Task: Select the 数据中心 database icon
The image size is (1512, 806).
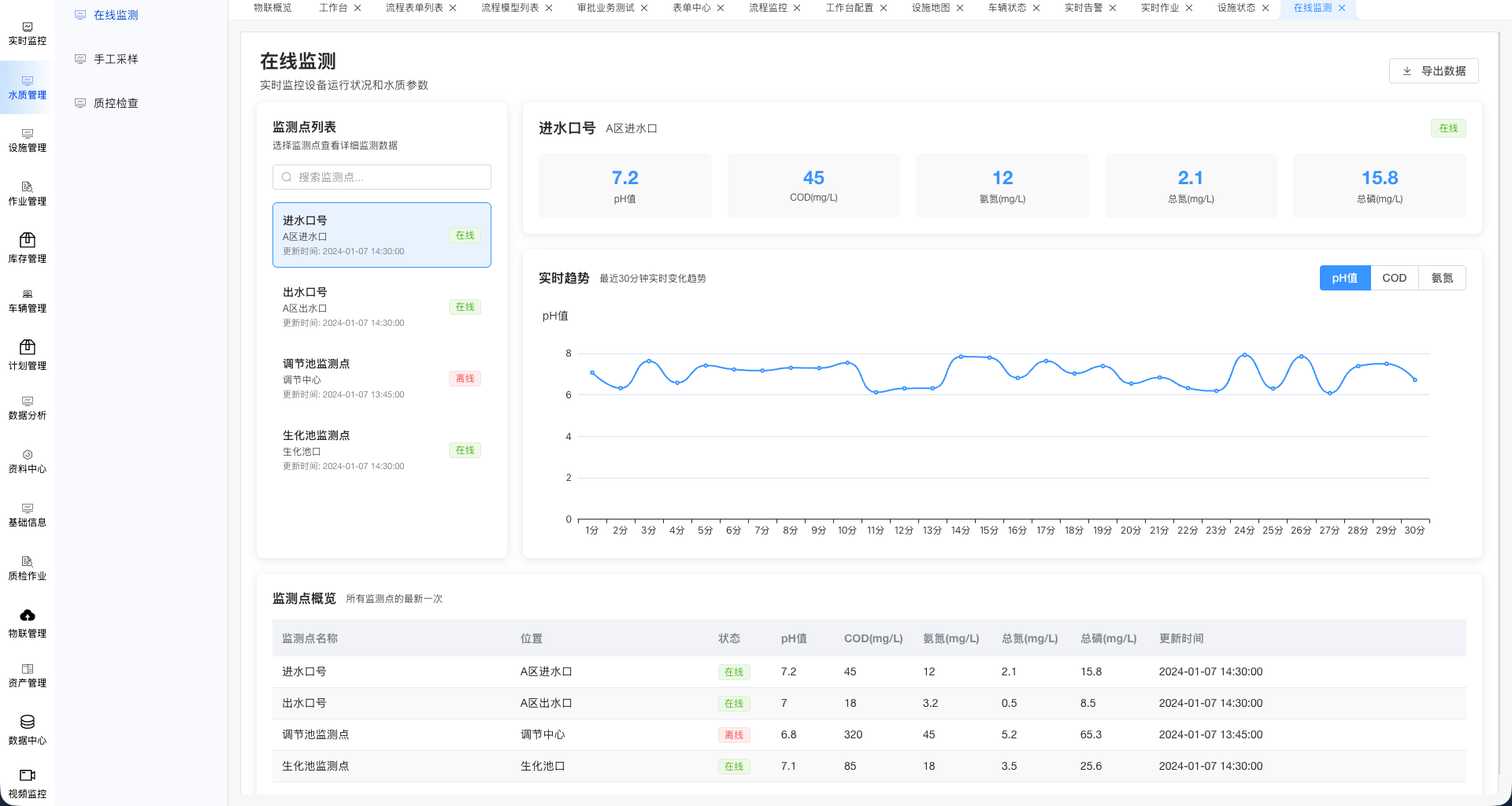Action: tap(28, 722)
